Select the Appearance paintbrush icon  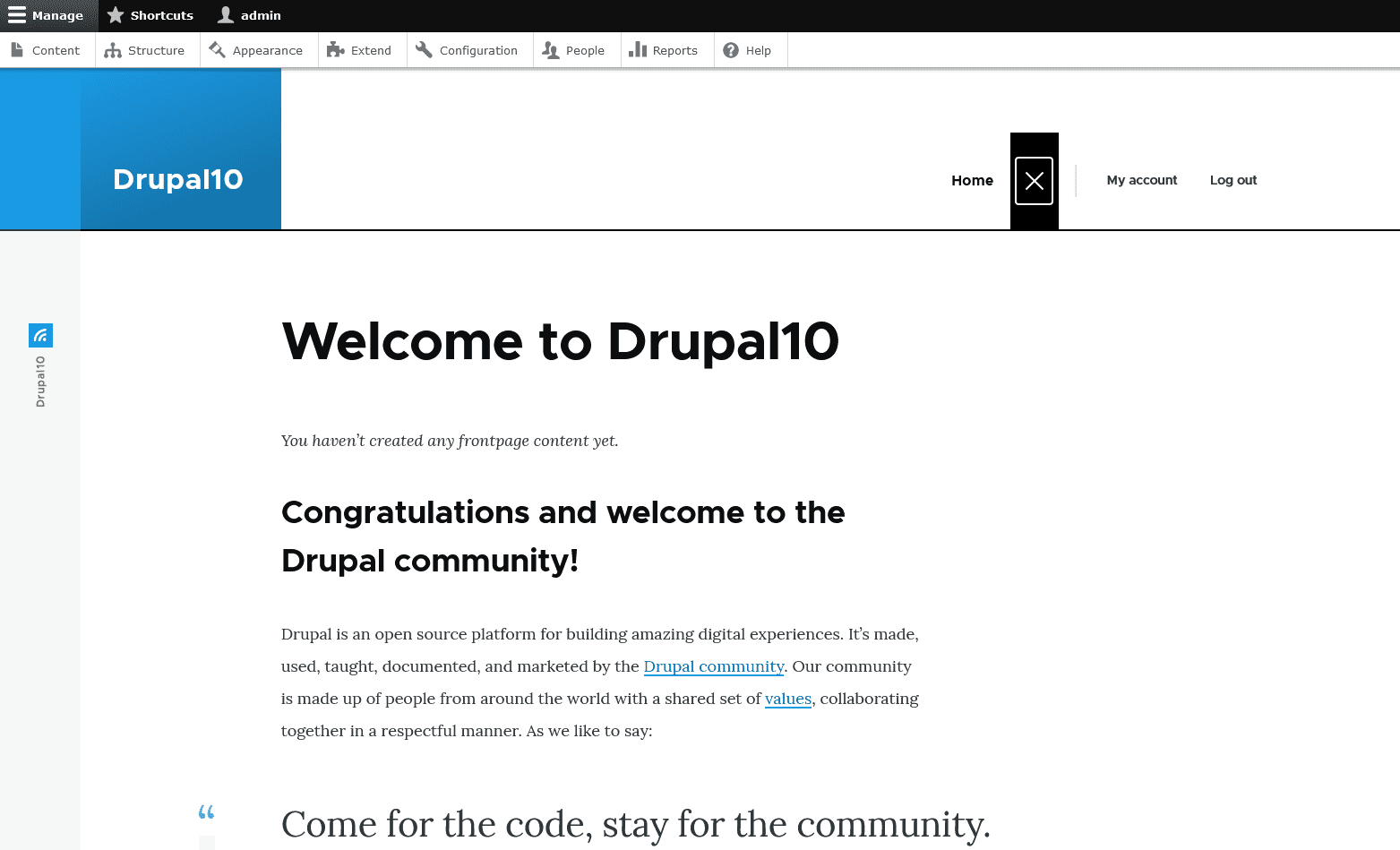click(218, 49)
